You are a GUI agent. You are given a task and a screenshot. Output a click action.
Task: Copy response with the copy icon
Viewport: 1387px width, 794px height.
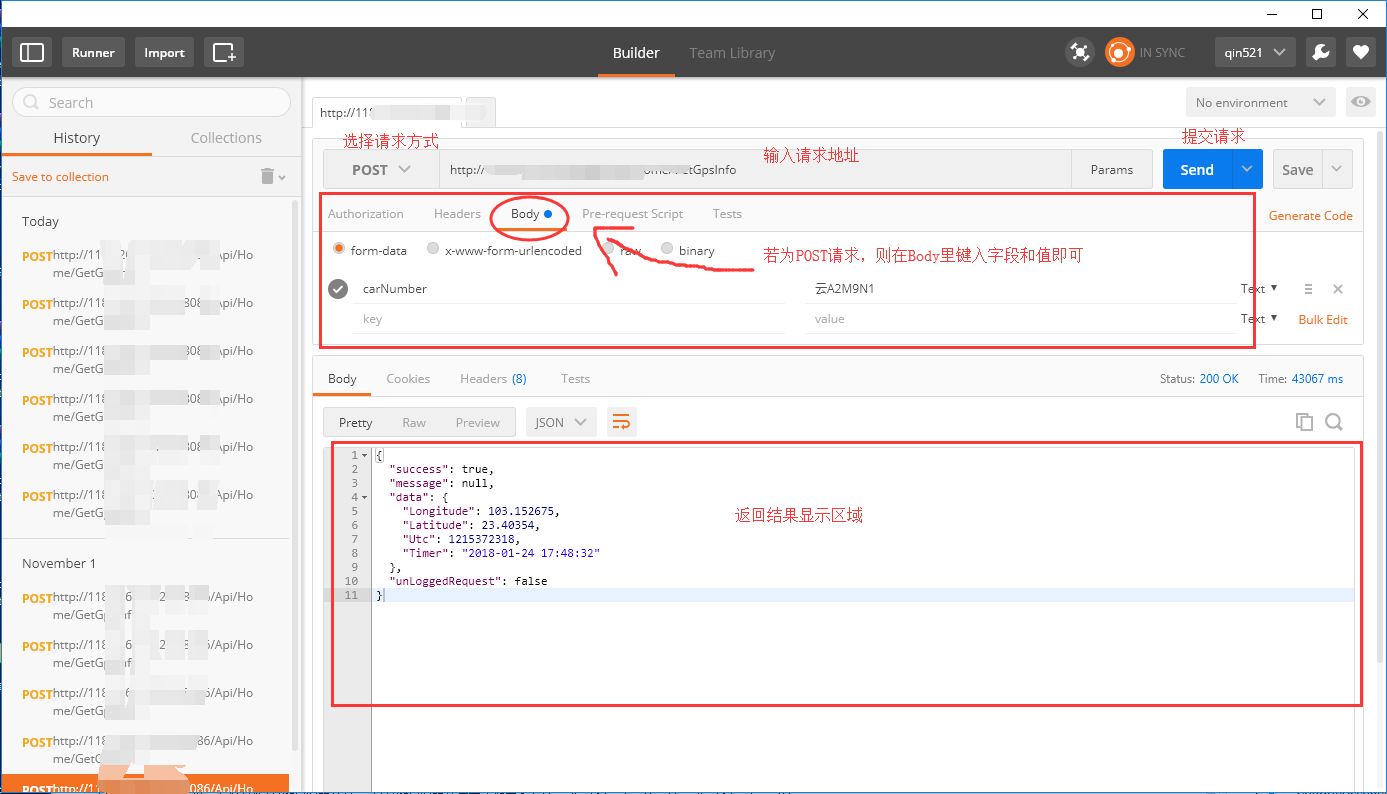[1304, 422]
